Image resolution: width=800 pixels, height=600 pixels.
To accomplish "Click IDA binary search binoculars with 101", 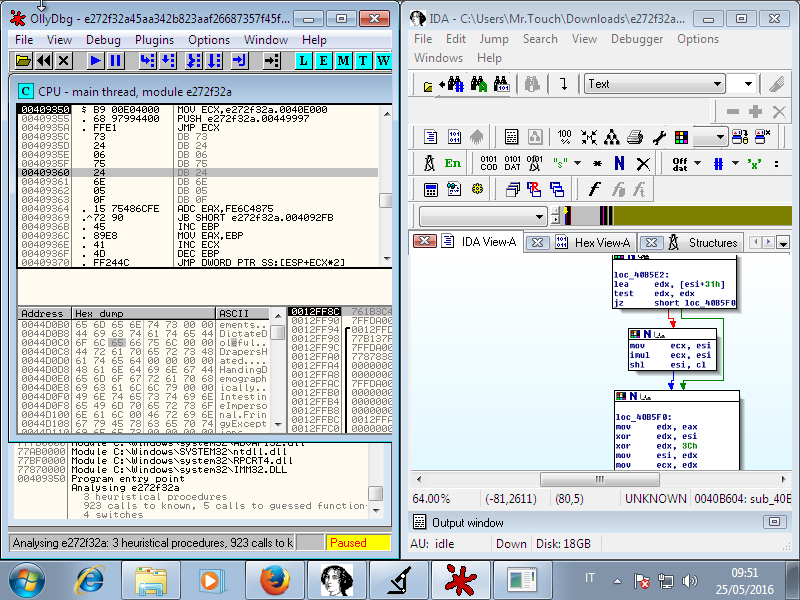I will (x=502, y=84).
